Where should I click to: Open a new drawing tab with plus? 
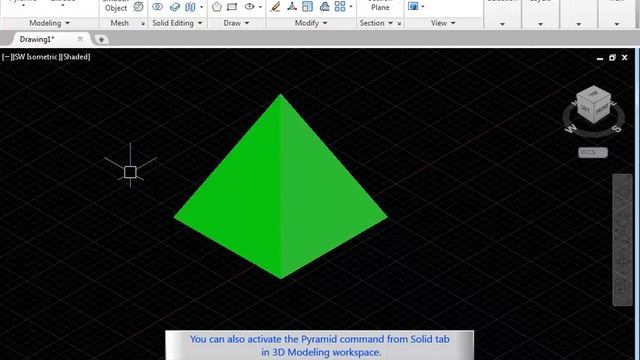(101, 40)
